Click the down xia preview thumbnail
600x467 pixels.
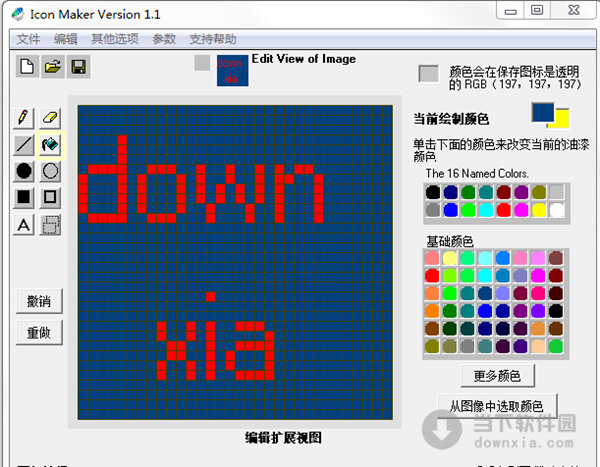[x=232, y=71]
